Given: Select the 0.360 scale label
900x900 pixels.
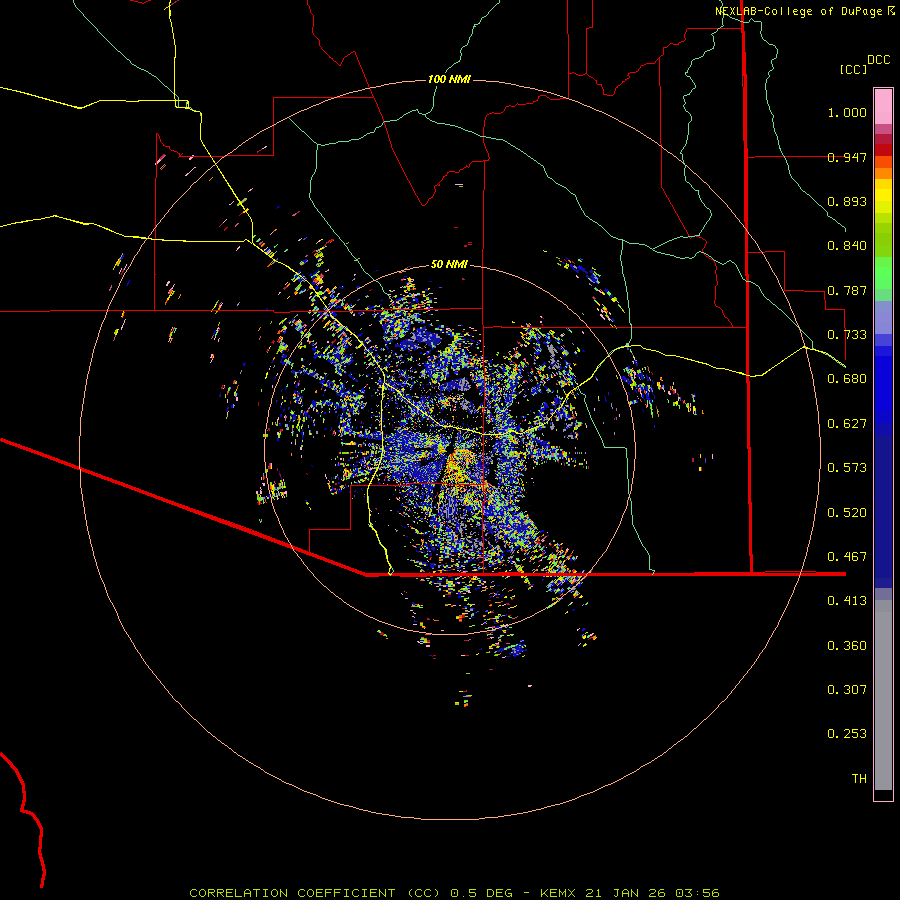Looking at the screenshot, I should (x=847, y=646).
